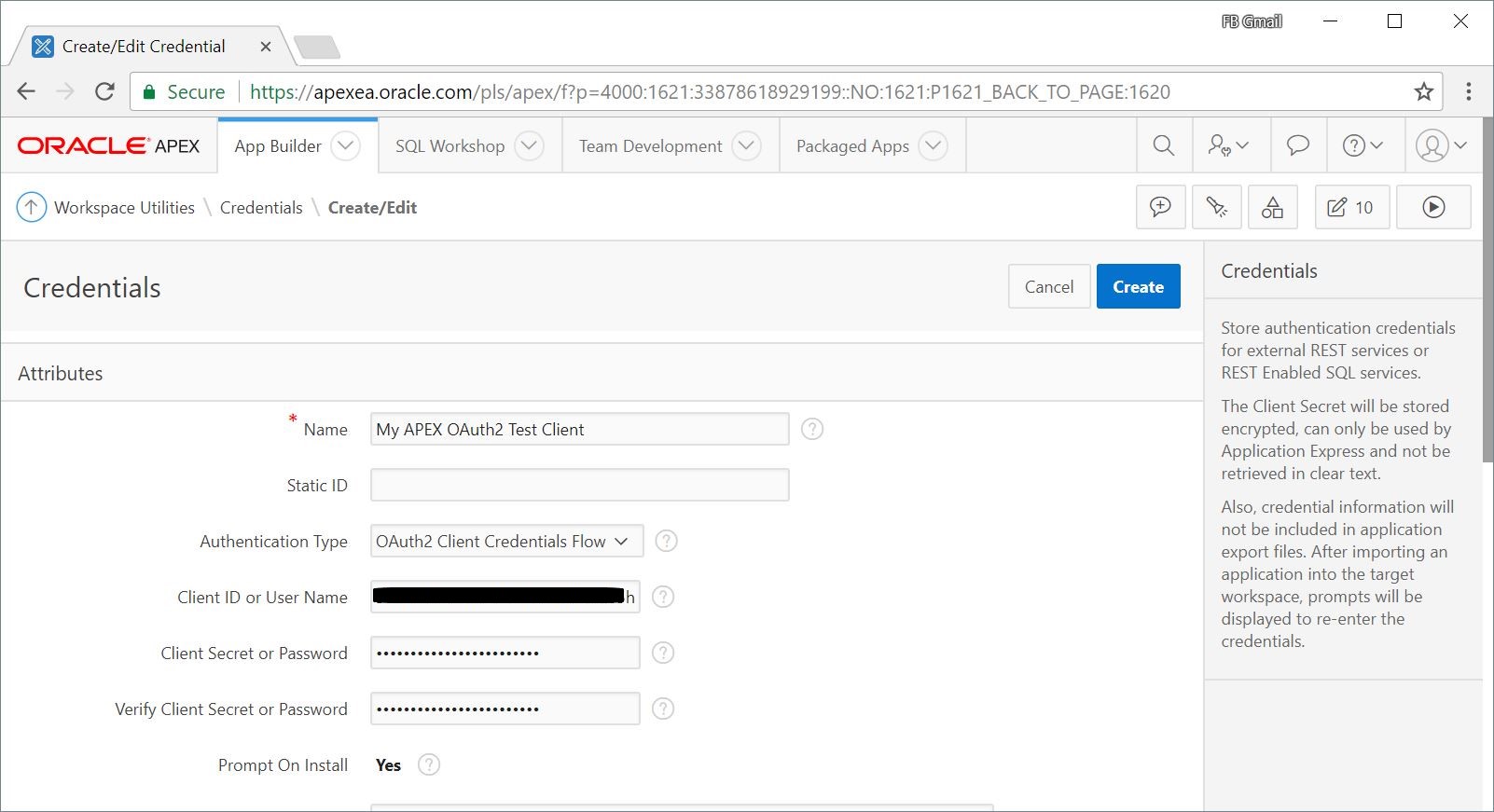Show help for the Name field

pos(812,429)
